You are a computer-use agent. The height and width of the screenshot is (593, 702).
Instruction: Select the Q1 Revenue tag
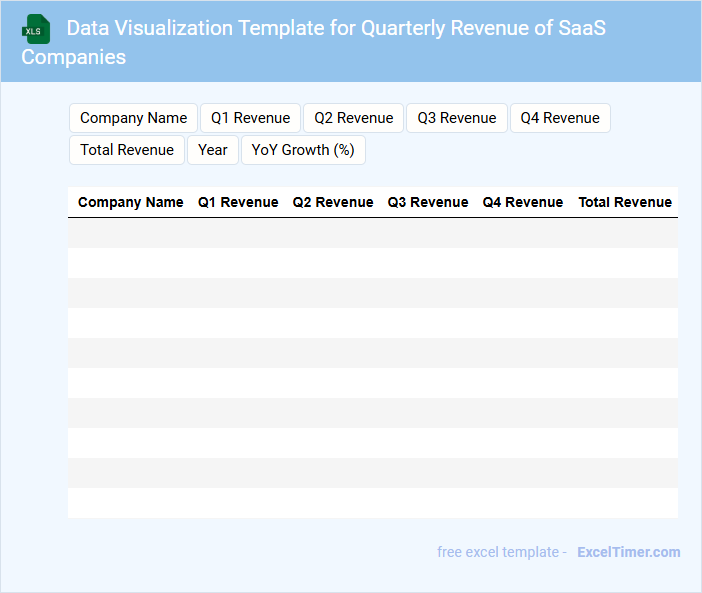pos(250,118)
